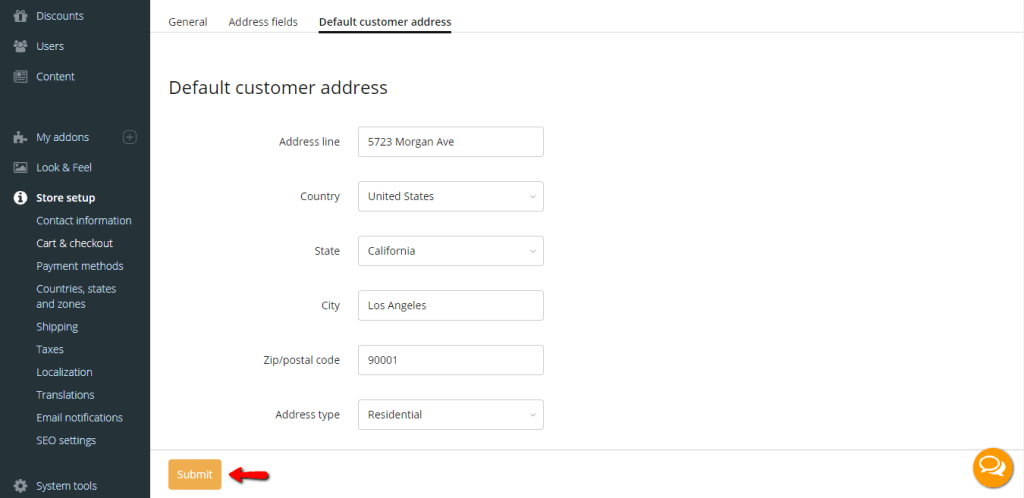Screen dimensions: 1024x498
Task: Go to Contact information settings
Action: [84, 221]
